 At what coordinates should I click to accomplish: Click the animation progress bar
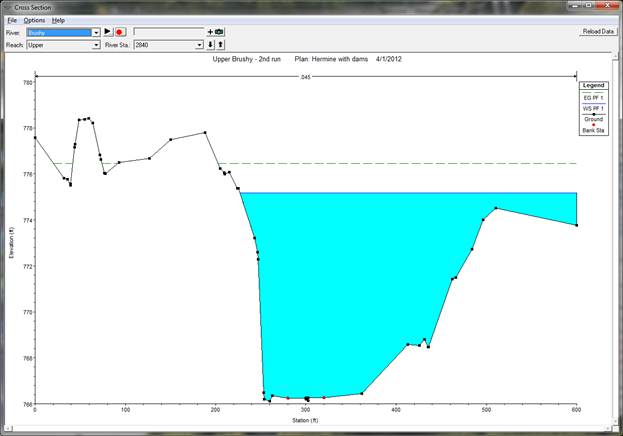(167, 32)
